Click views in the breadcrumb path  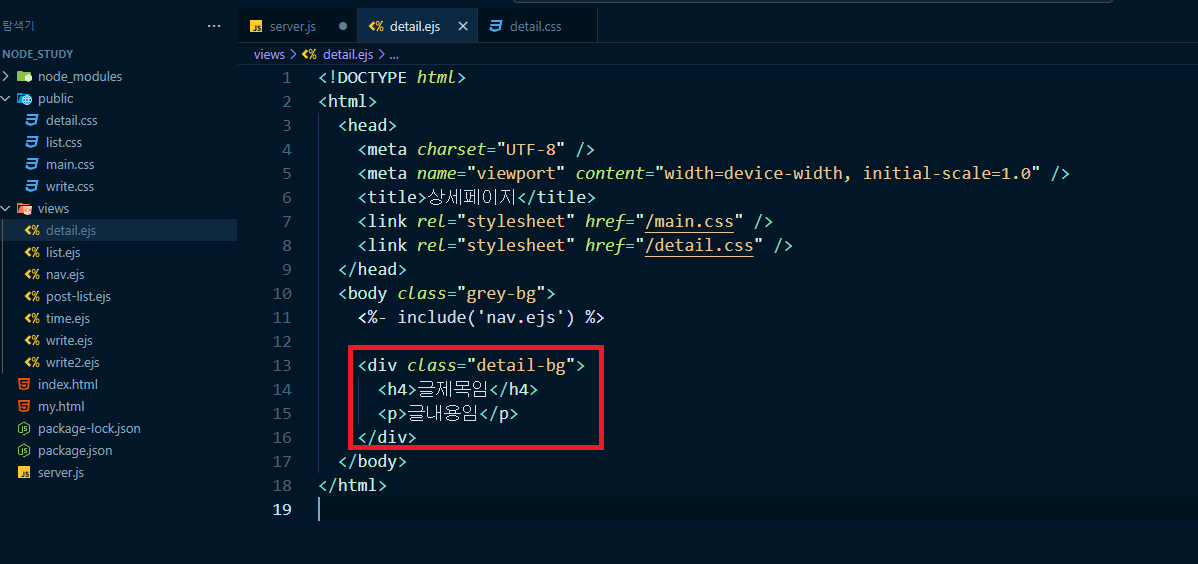click(269, 54)
